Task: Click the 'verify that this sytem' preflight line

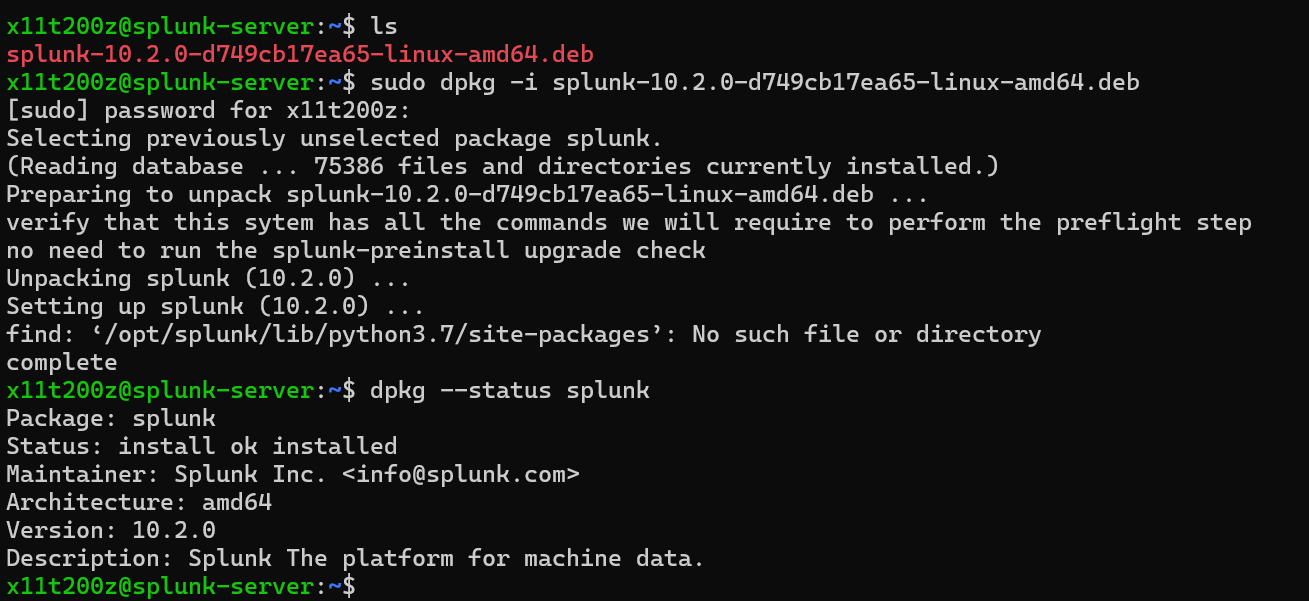Action: pos(628,221)
